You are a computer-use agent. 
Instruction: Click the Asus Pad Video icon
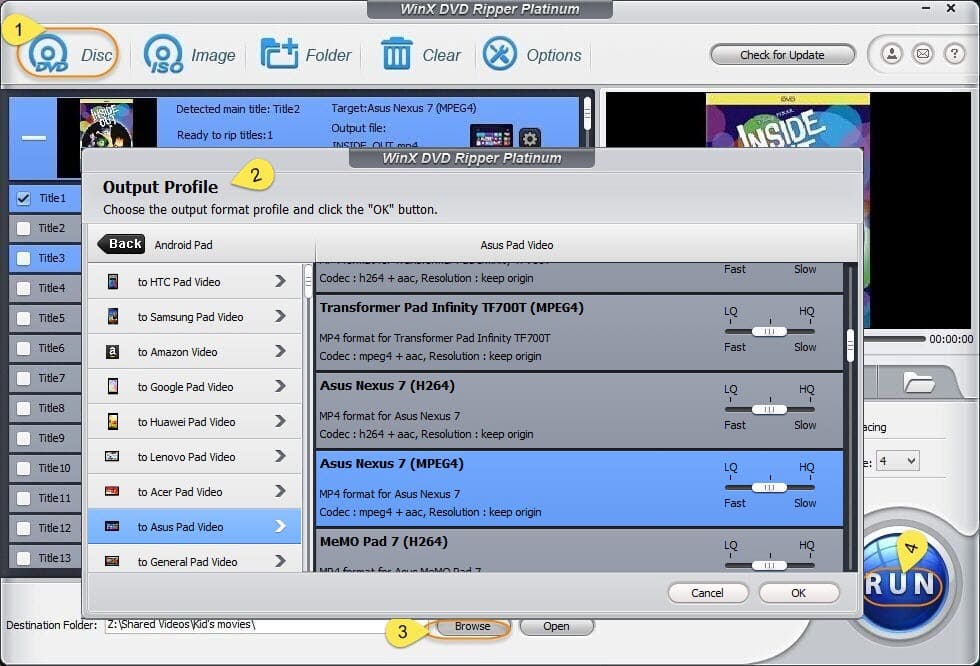tap(112, 527)
